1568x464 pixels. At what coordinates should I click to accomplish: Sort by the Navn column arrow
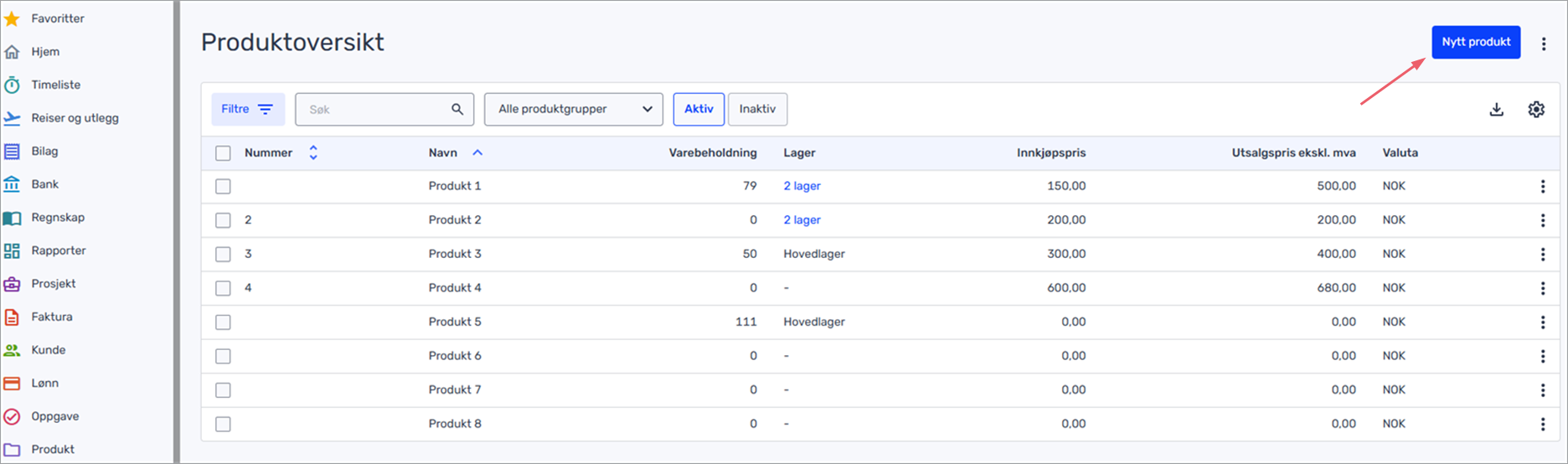(477, 153)
